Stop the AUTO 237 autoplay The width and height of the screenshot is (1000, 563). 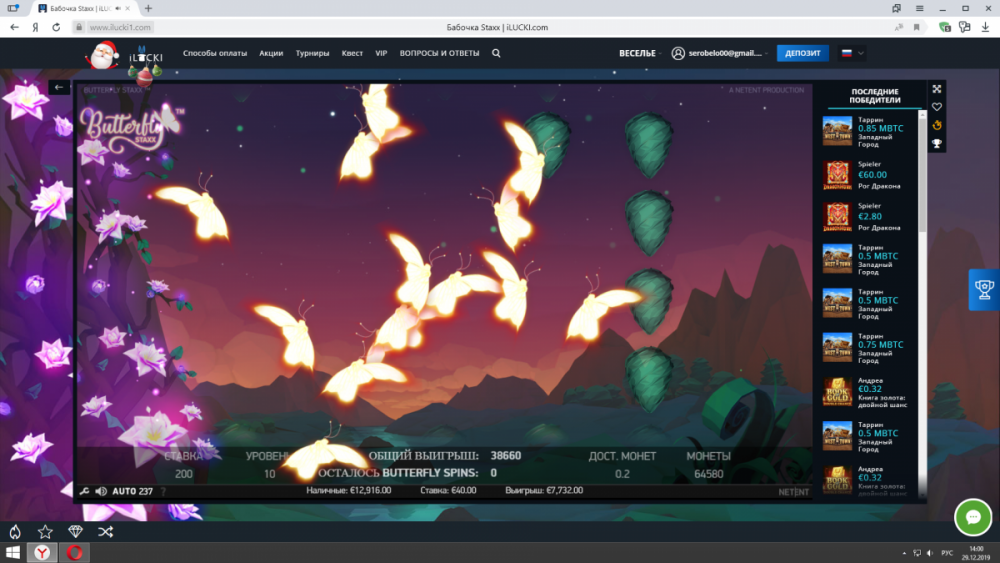tap(132, 491)
